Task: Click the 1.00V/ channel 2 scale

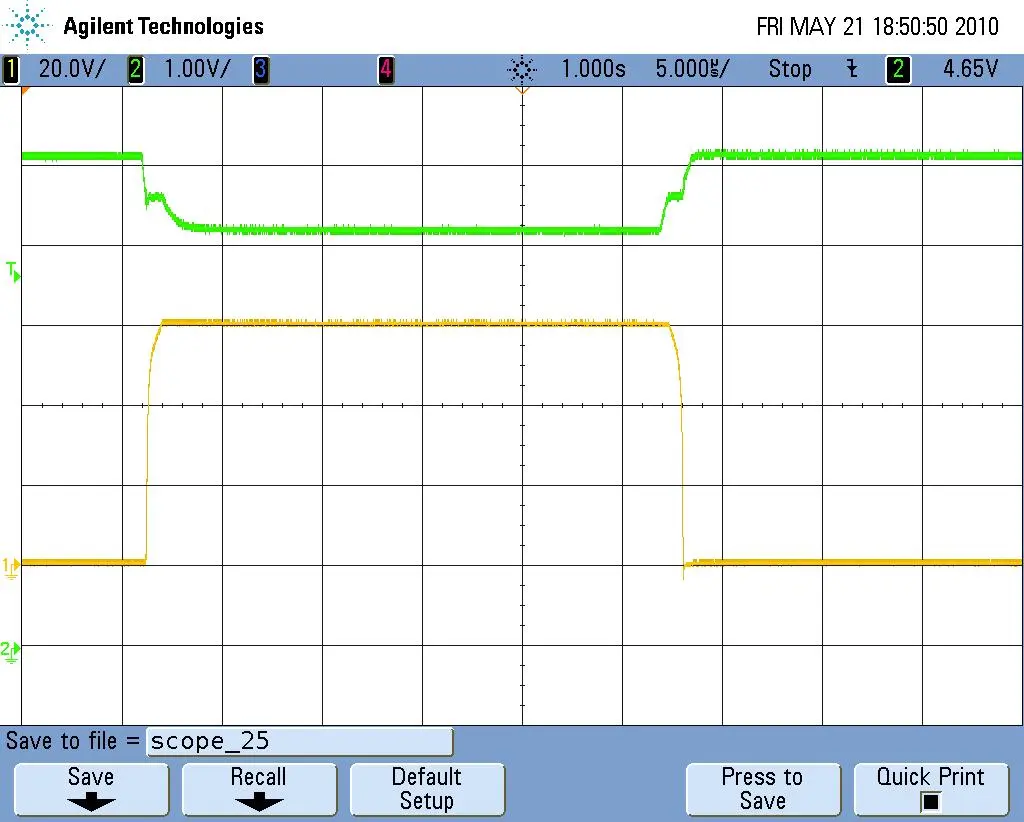Action: [x=197, y=69]
